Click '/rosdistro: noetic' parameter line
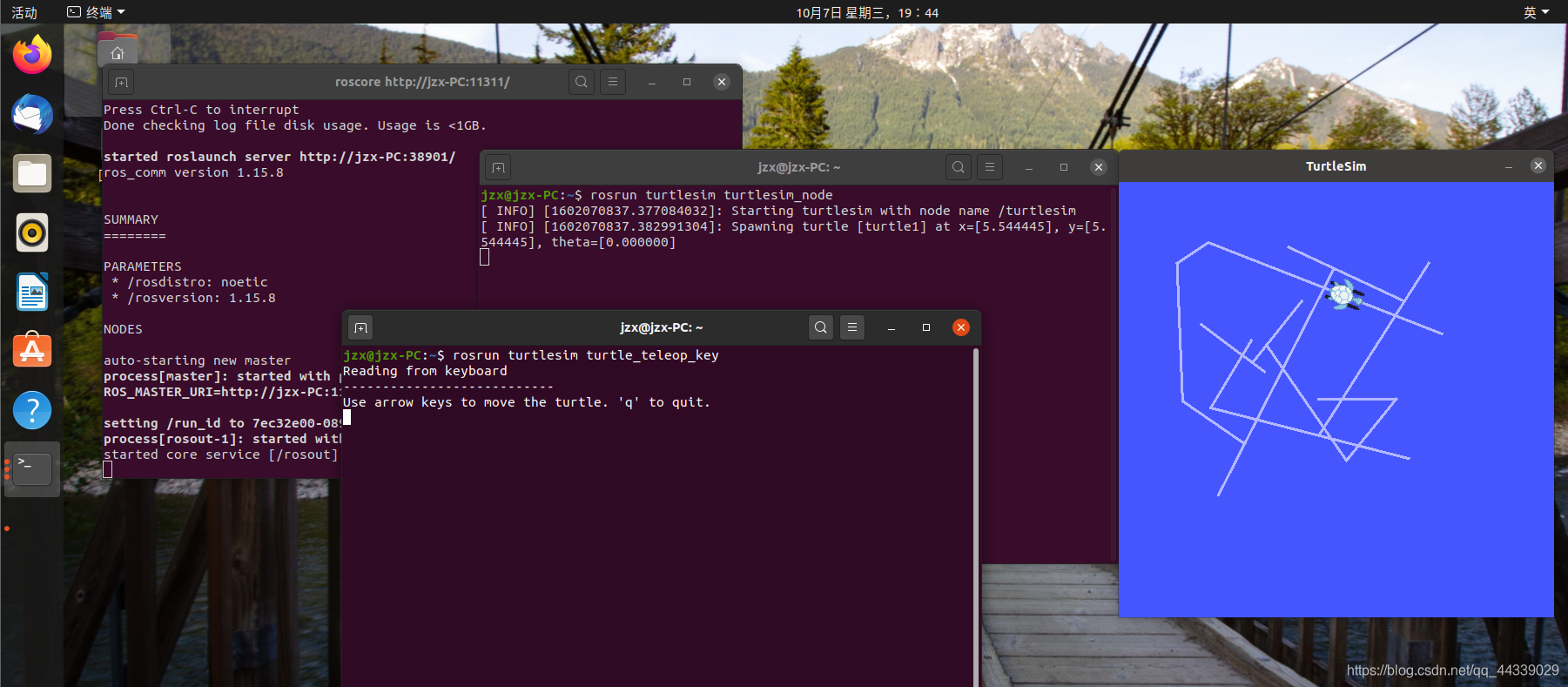The height and width of the screenshot is (687, 1568). pos(190,282)
